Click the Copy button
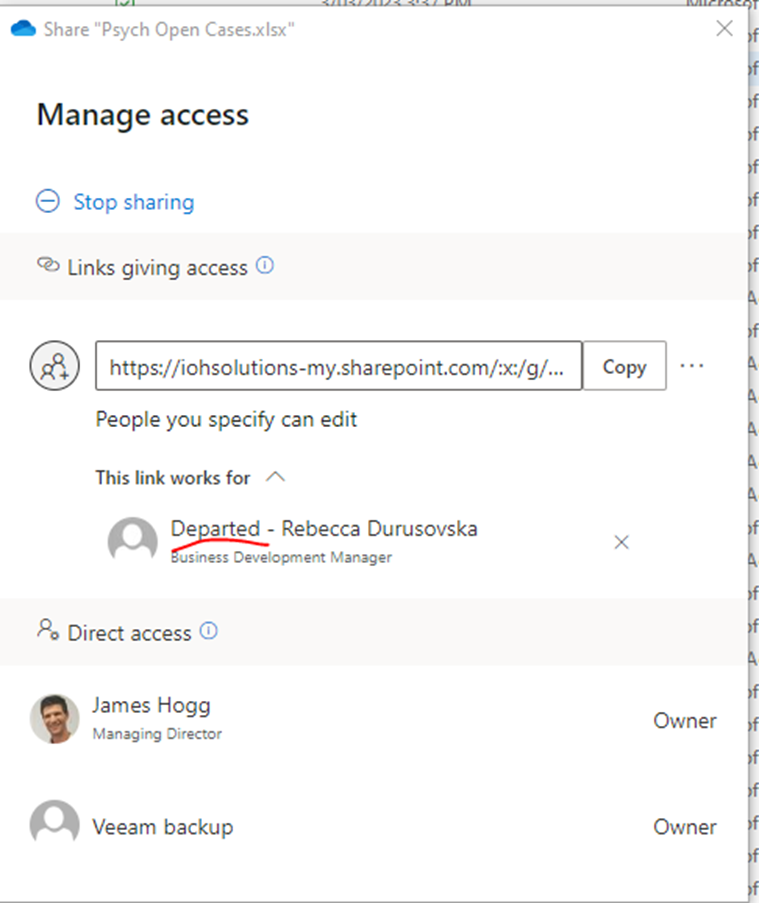Viewport: 759px width, 903px height. pyautogui.click(x=625, y=366)
